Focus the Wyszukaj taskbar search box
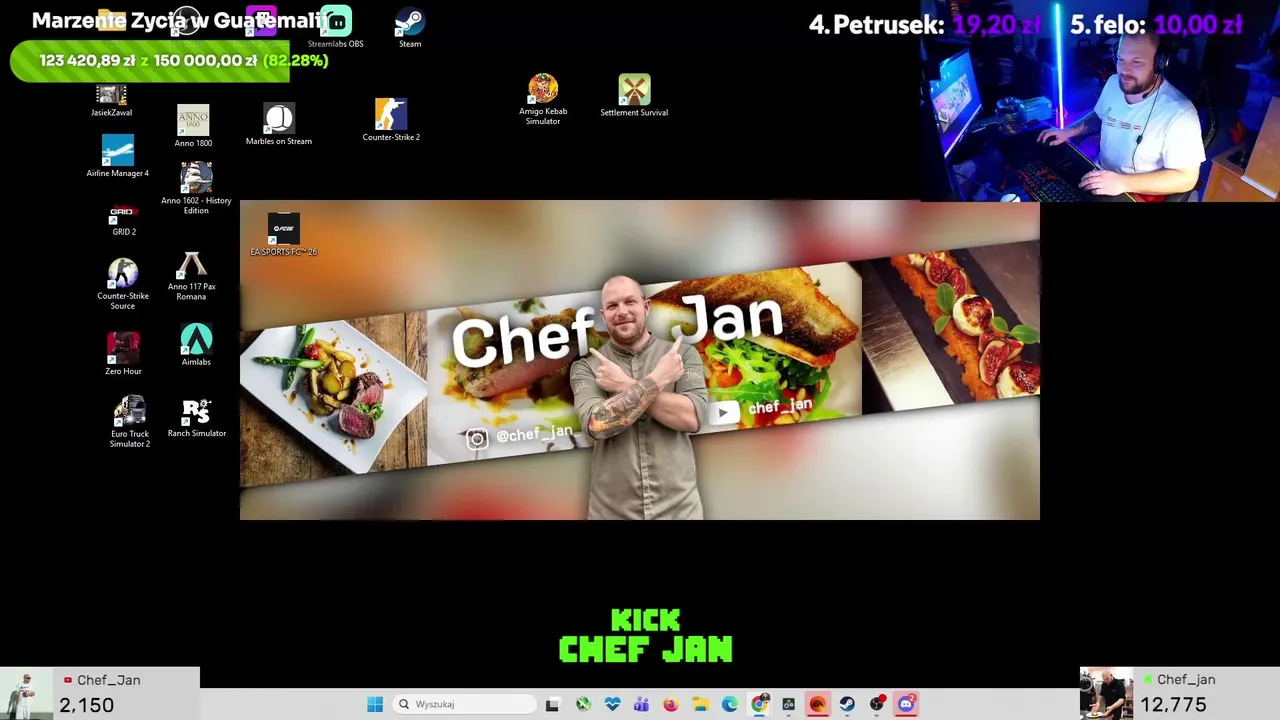This screenshot has height=720, width=1280. (465, 704)
